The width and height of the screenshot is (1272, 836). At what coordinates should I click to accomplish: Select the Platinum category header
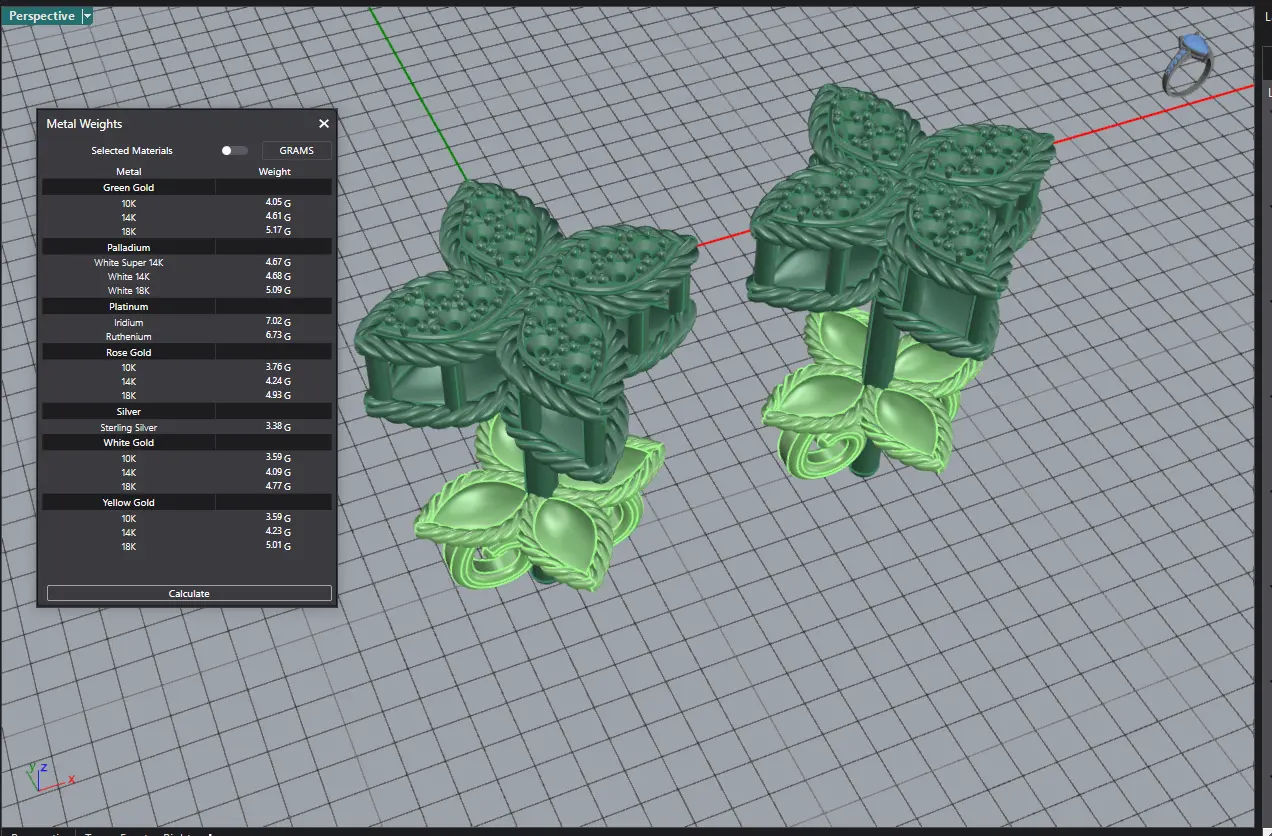129,307
